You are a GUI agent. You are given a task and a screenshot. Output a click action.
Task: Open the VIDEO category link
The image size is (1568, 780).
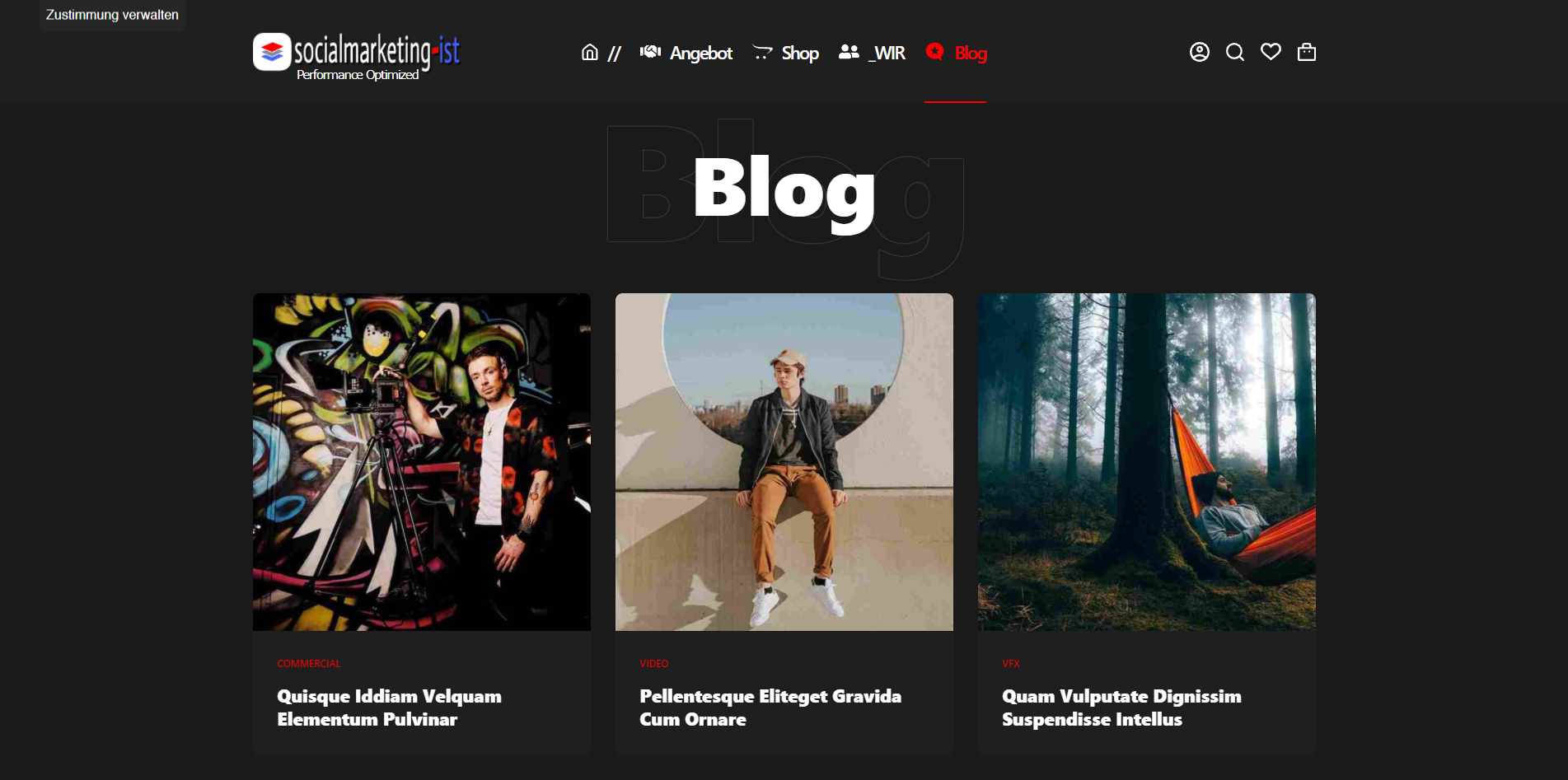654,664
